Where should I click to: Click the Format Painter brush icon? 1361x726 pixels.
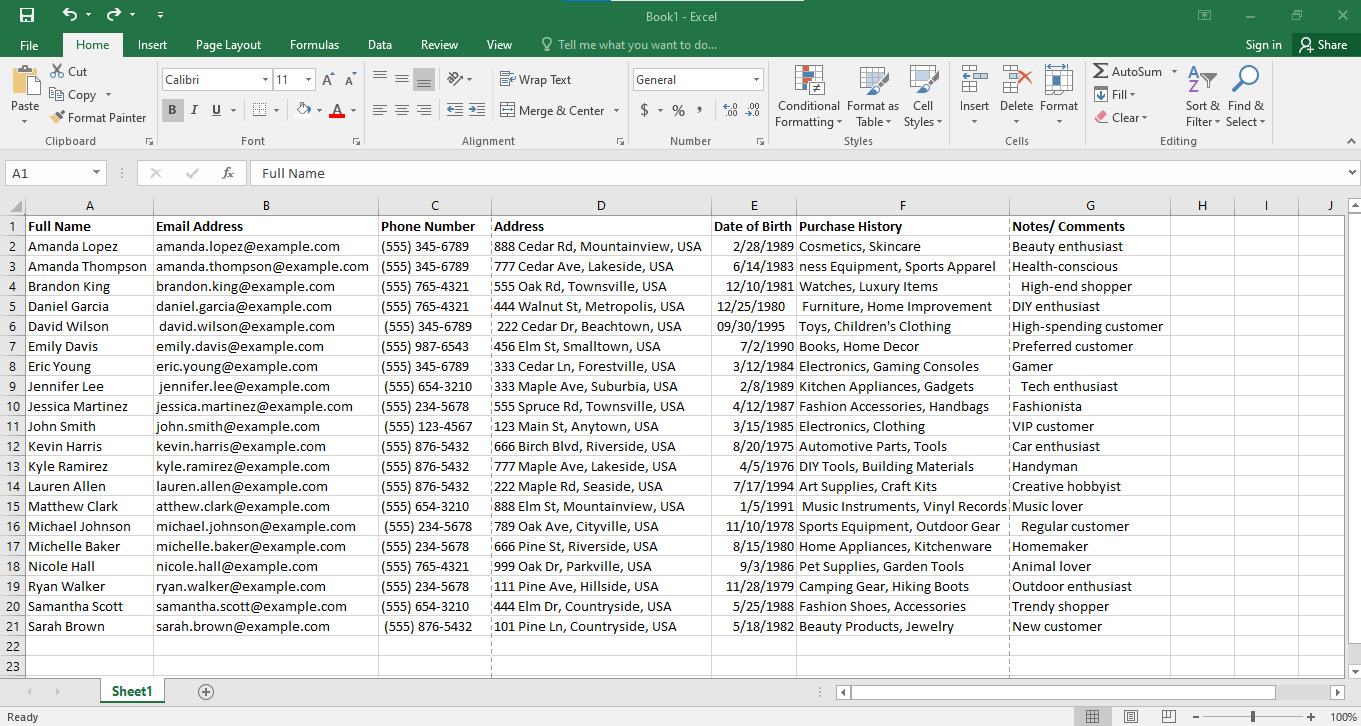point(58,117)
